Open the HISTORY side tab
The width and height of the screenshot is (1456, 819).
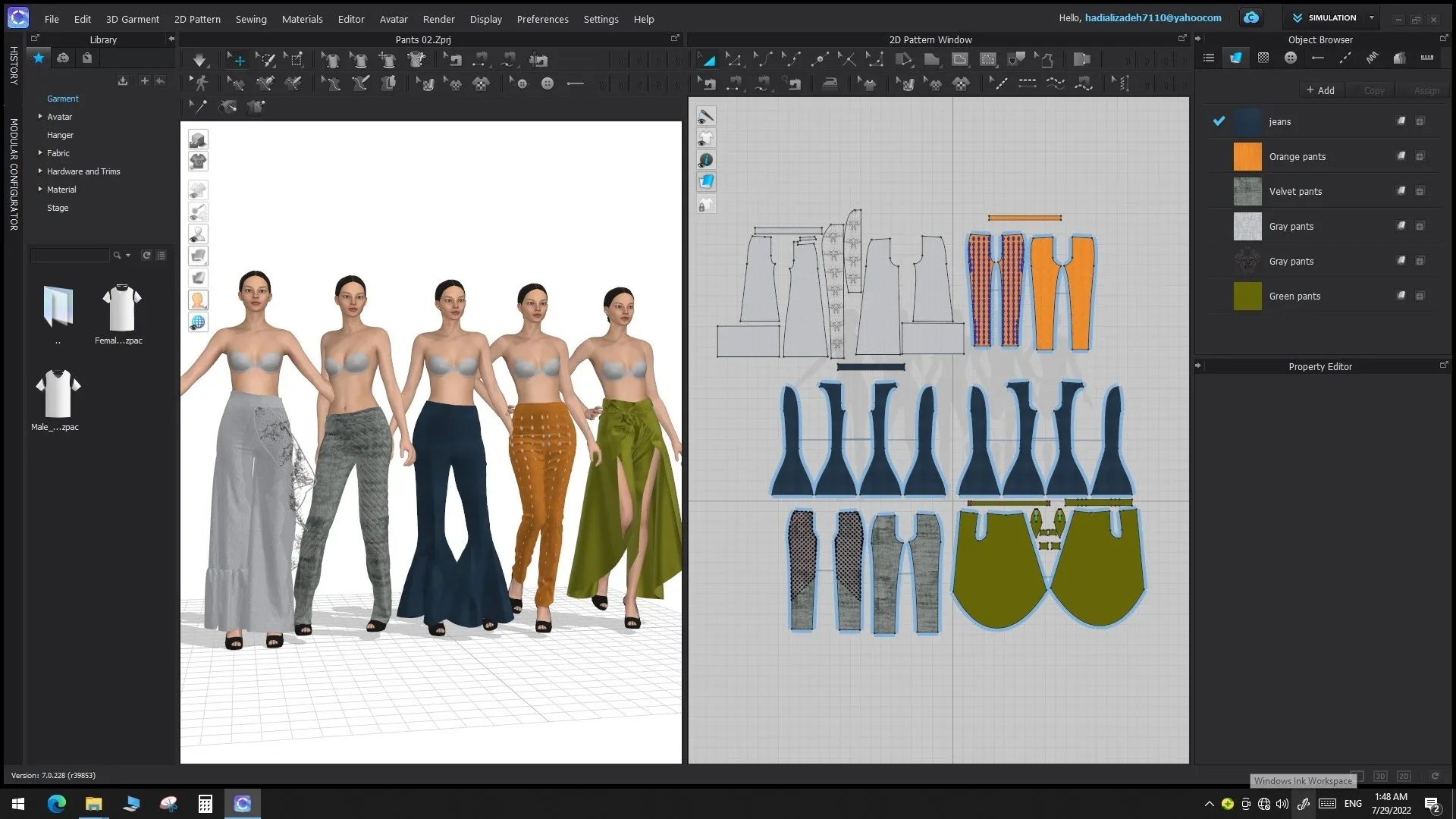point(14,64)
